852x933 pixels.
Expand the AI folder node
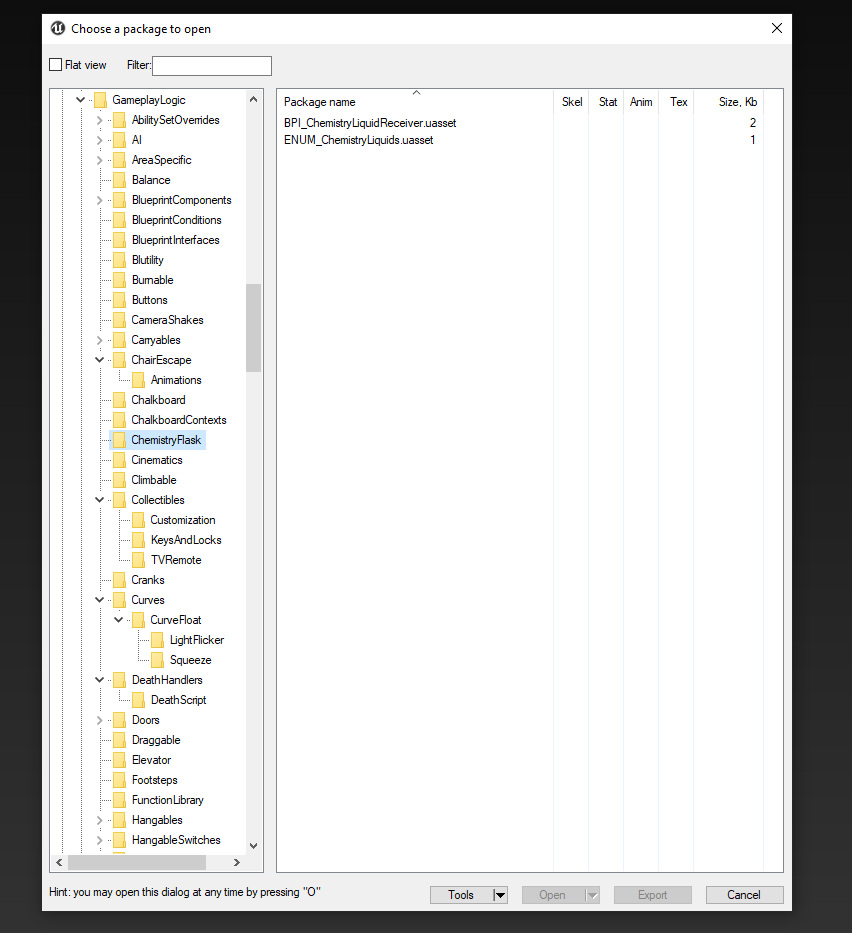click(x=99, y=140)
